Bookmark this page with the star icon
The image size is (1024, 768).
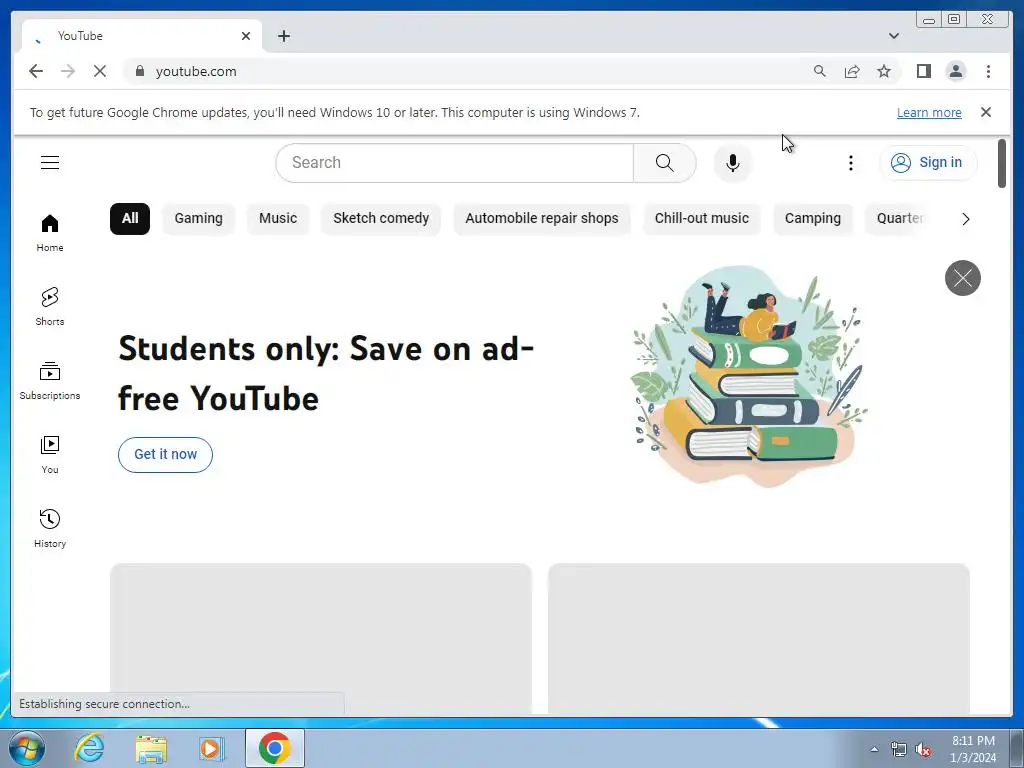[x=884, y=71]
